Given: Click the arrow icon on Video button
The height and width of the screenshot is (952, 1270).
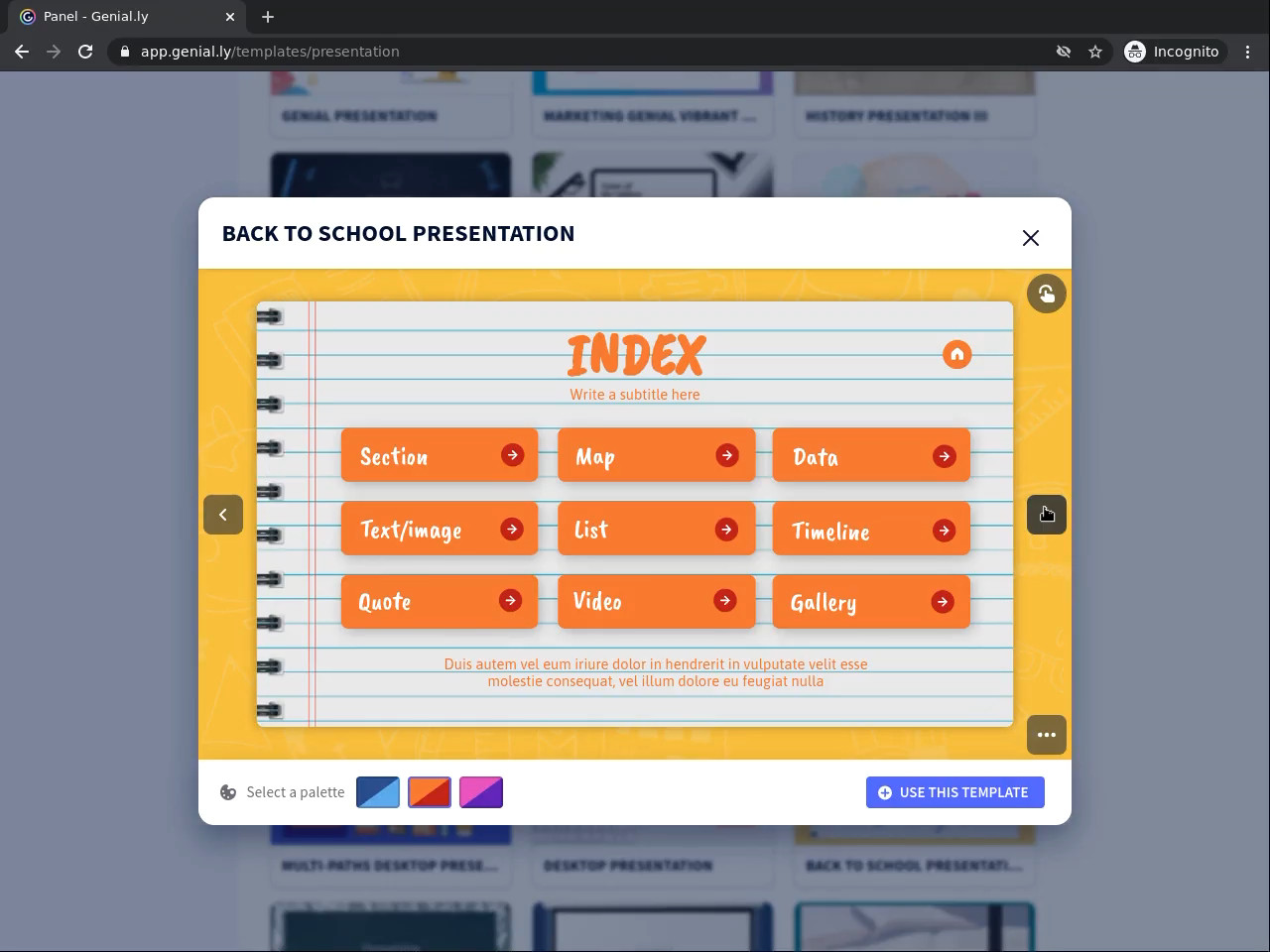Looking at the screenshot, I should coord(725,601).
